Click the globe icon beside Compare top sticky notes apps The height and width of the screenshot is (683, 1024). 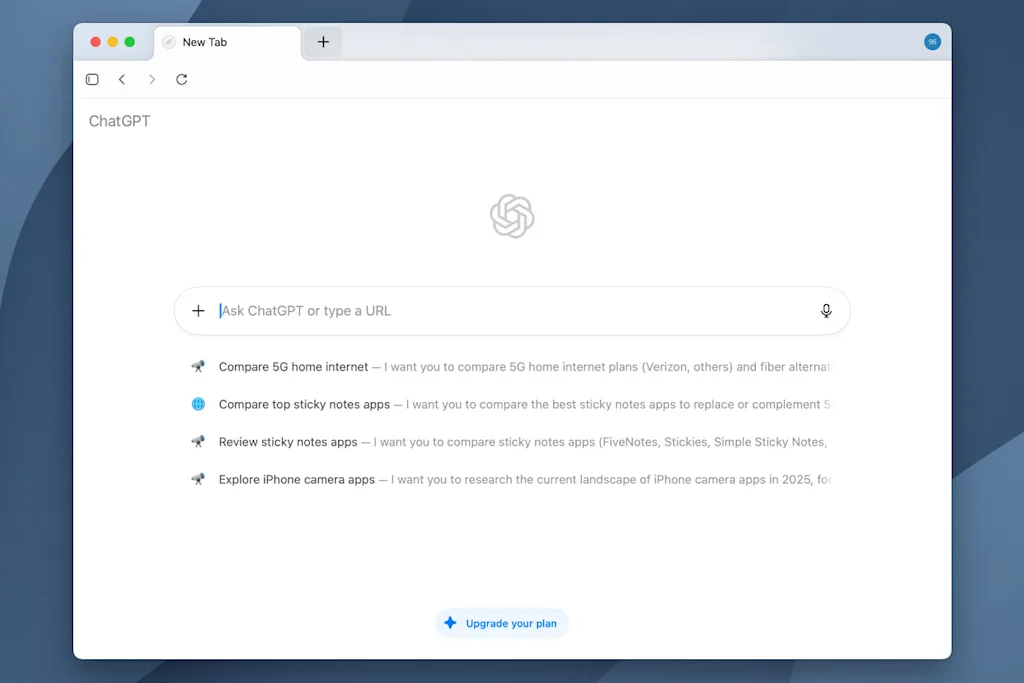(198, 404)
